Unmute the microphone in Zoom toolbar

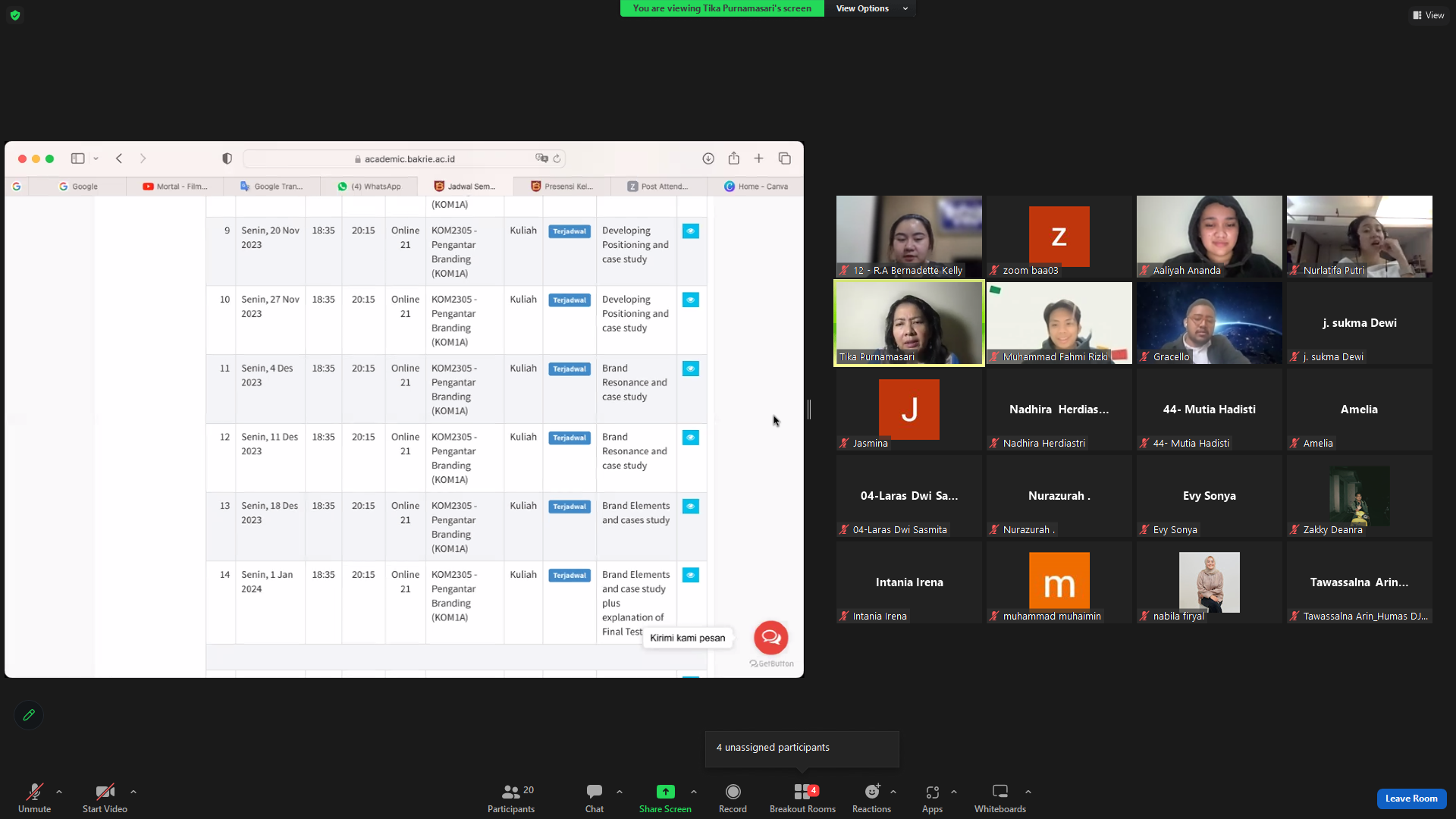coord(34,798)
